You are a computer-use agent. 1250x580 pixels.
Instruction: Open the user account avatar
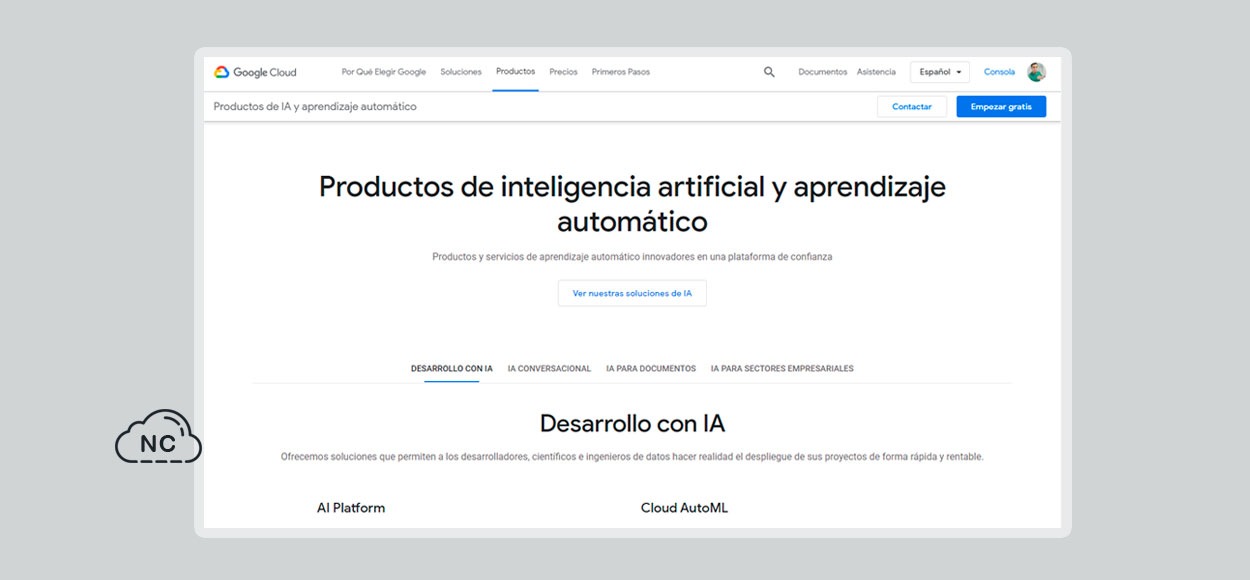click(1036, 72)
